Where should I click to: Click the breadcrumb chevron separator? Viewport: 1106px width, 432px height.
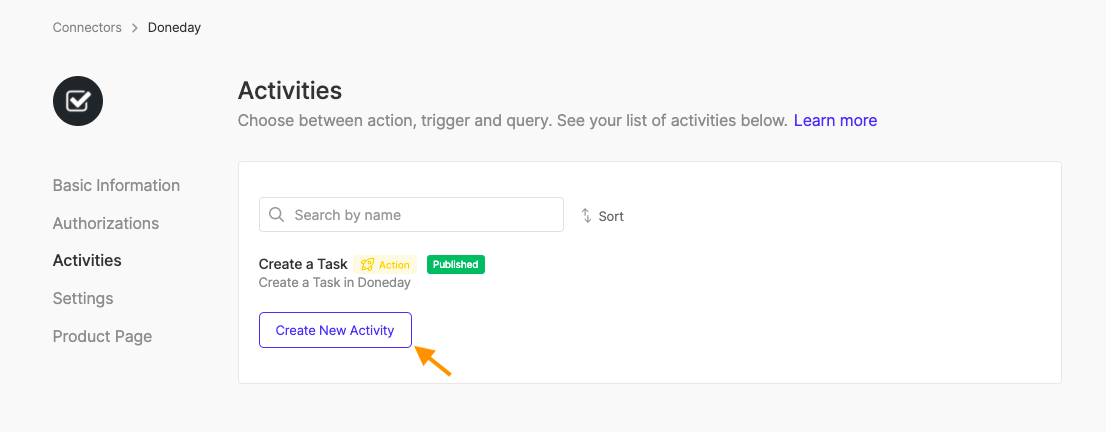(135, 28)
